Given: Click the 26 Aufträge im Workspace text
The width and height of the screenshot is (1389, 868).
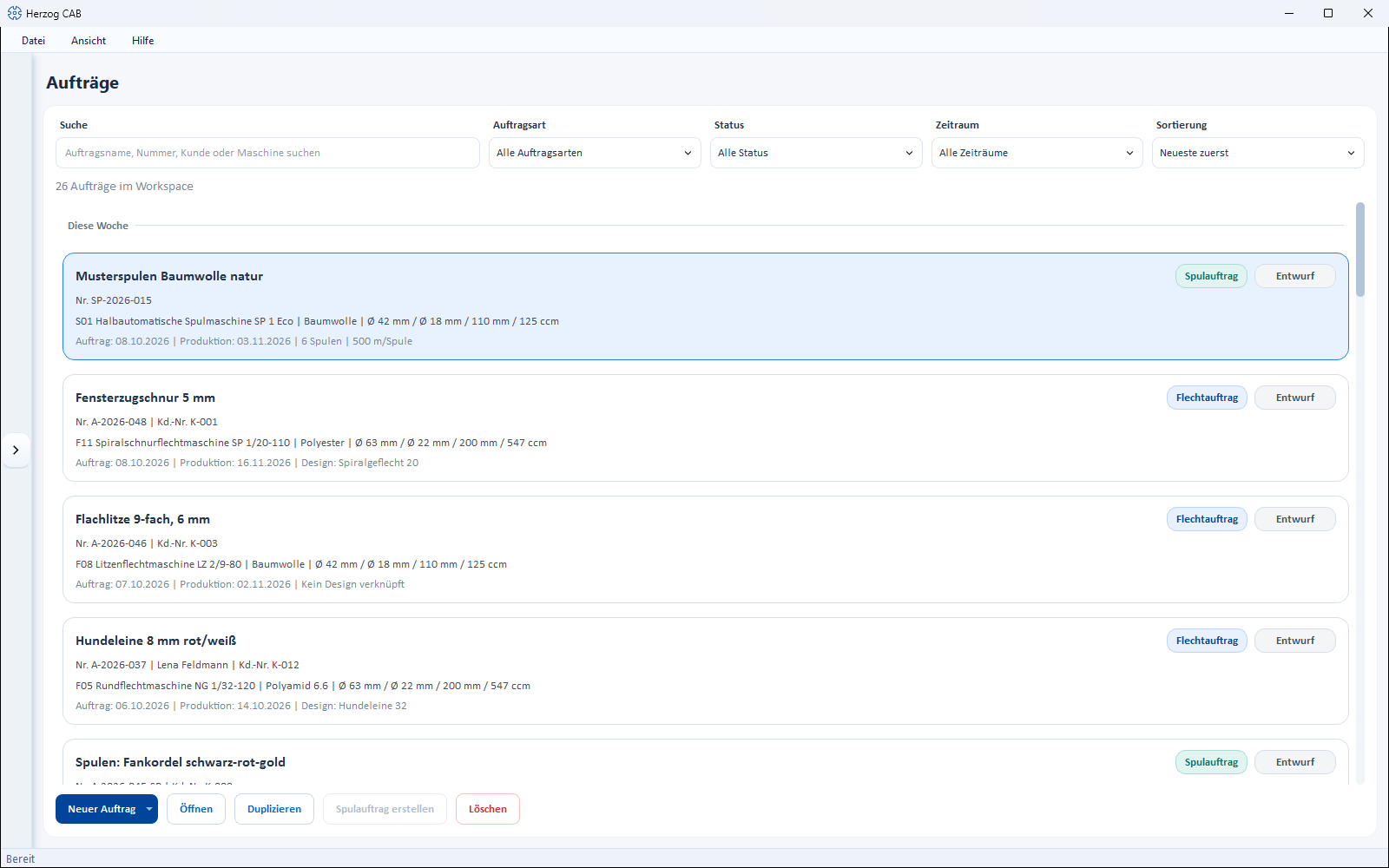Looking at the screenshot, I should click(124, 187).
